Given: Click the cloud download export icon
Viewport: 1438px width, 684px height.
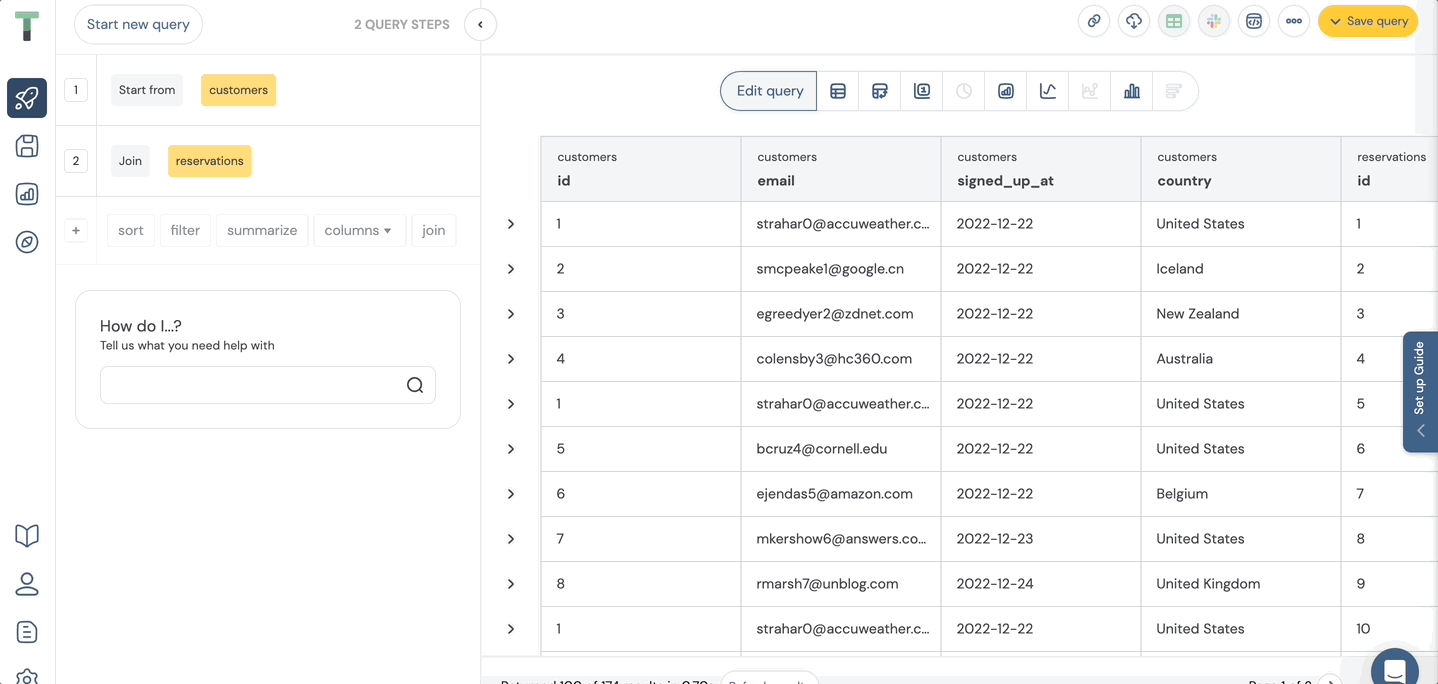Looking at the screenshot, I should coord(1134,21).
